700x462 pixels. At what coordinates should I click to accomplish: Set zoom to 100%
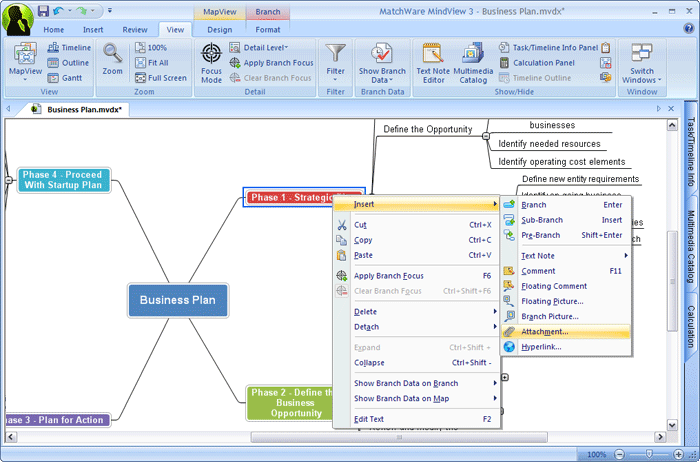pos(151,47)
